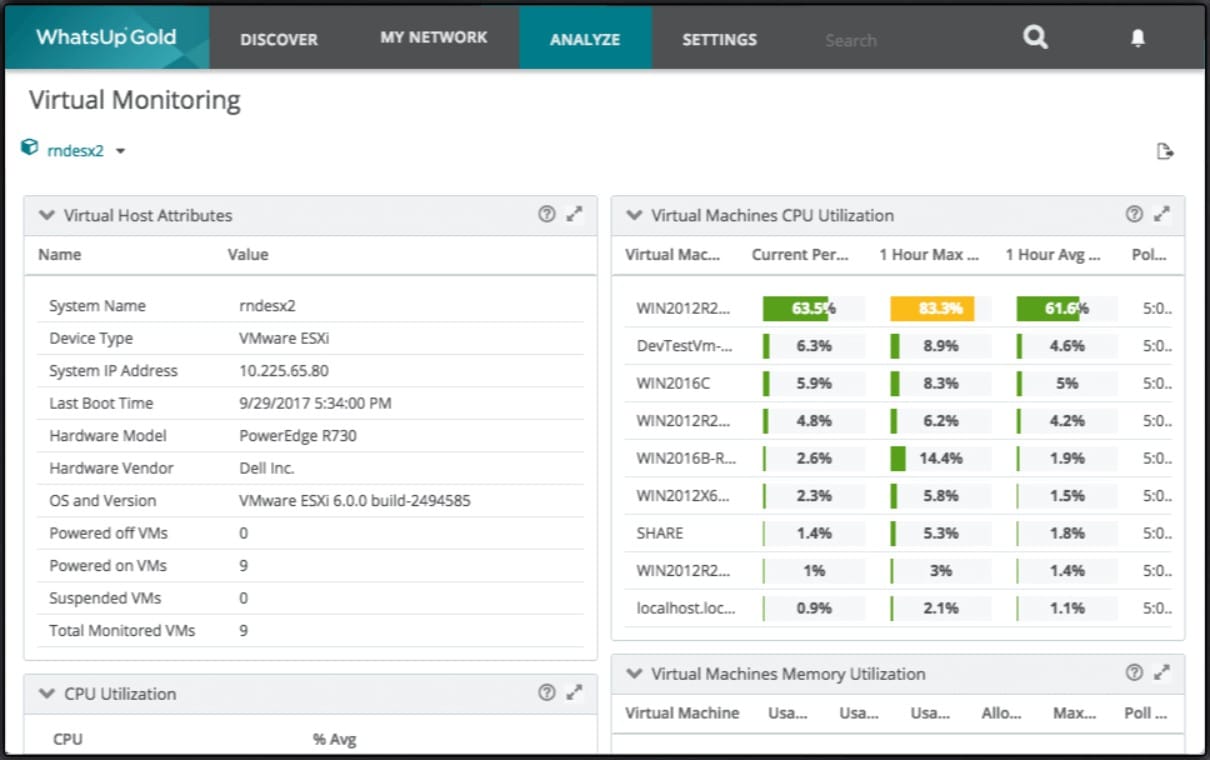
Task: Click the Total Monitored VMs label
Action: [x=122, y=630]
